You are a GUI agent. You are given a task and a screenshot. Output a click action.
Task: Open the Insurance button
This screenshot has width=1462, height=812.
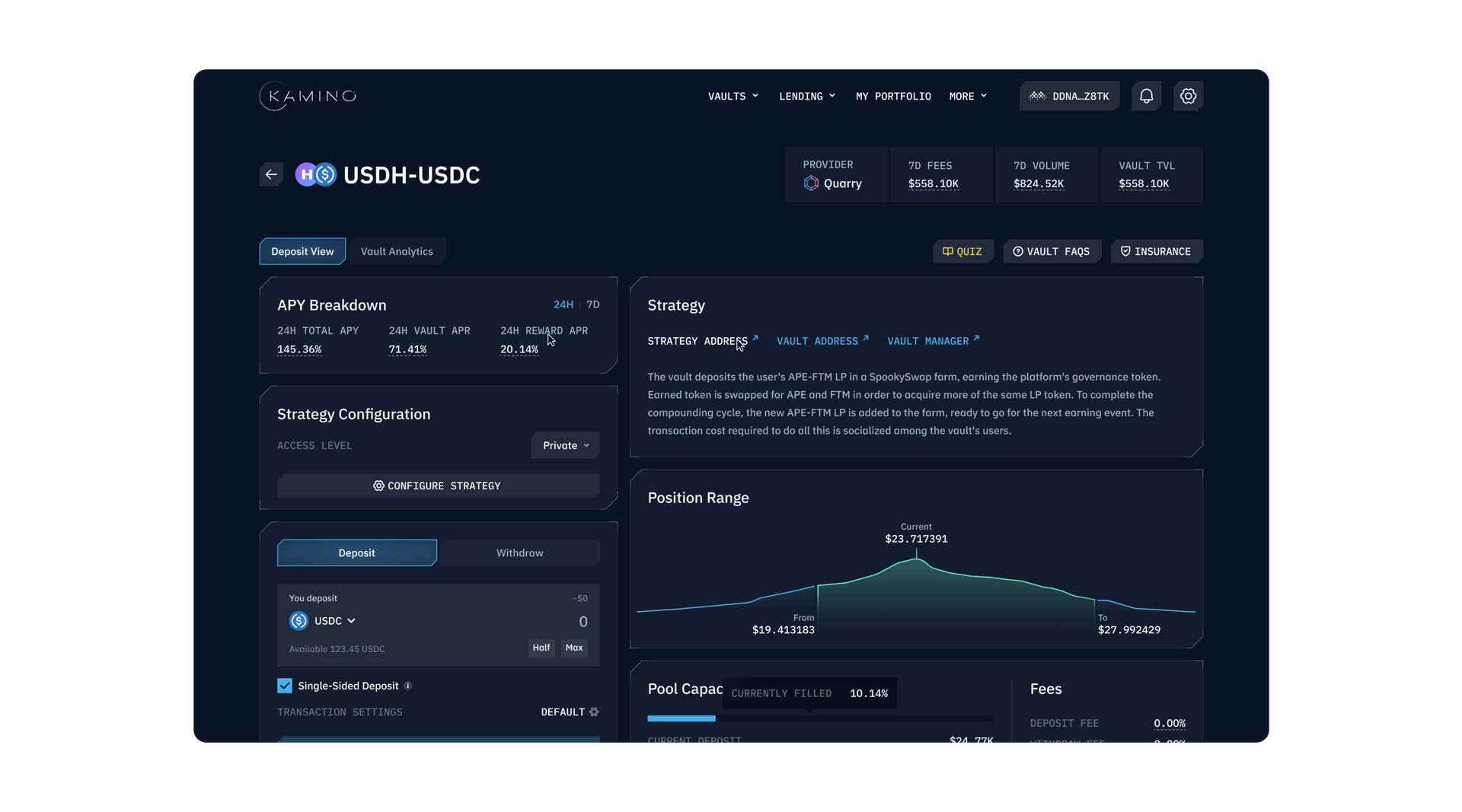1156,251
